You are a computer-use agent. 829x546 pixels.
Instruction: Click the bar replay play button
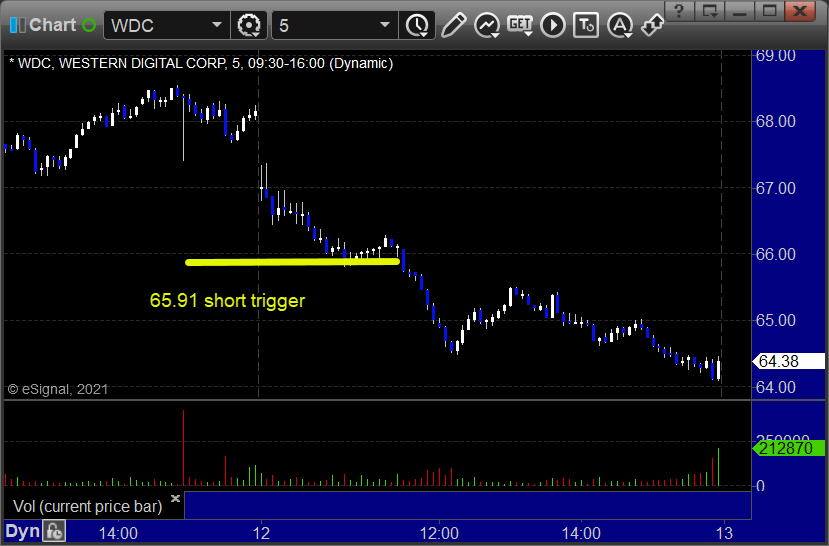coord(553,25)
